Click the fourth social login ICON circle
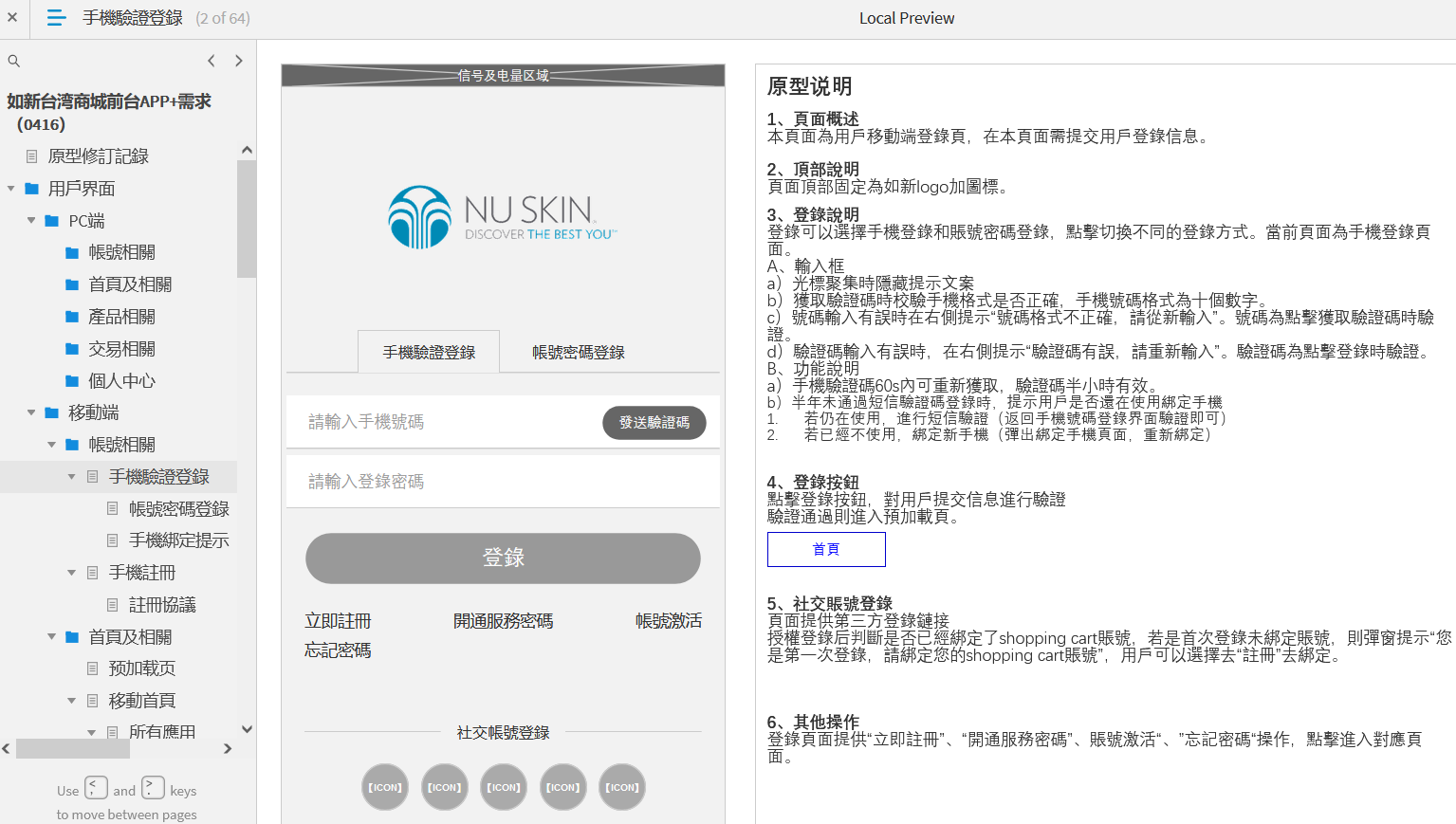The image size is (1456, 824). click(x=563, y=787)
